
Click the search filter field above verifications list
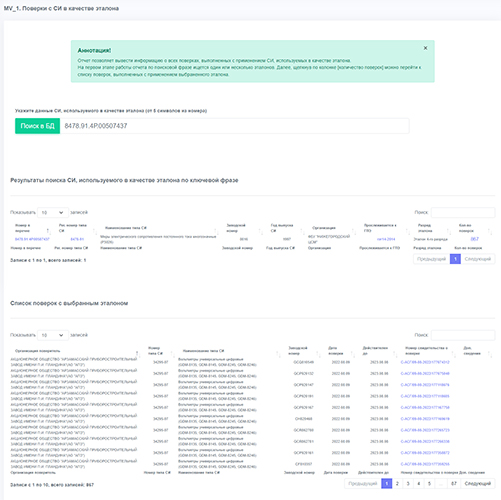[x=463, y=335]
